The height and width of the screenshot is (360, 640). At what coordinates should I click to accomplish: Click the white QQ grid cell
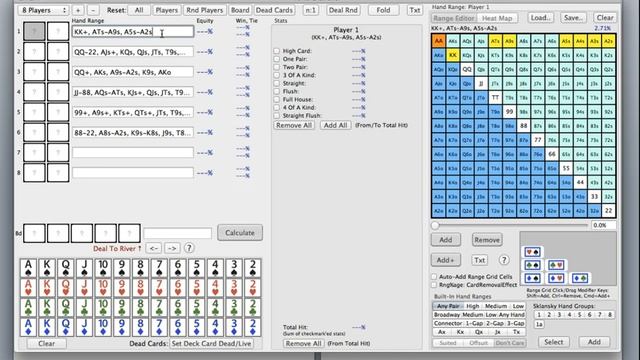point(467,69)
